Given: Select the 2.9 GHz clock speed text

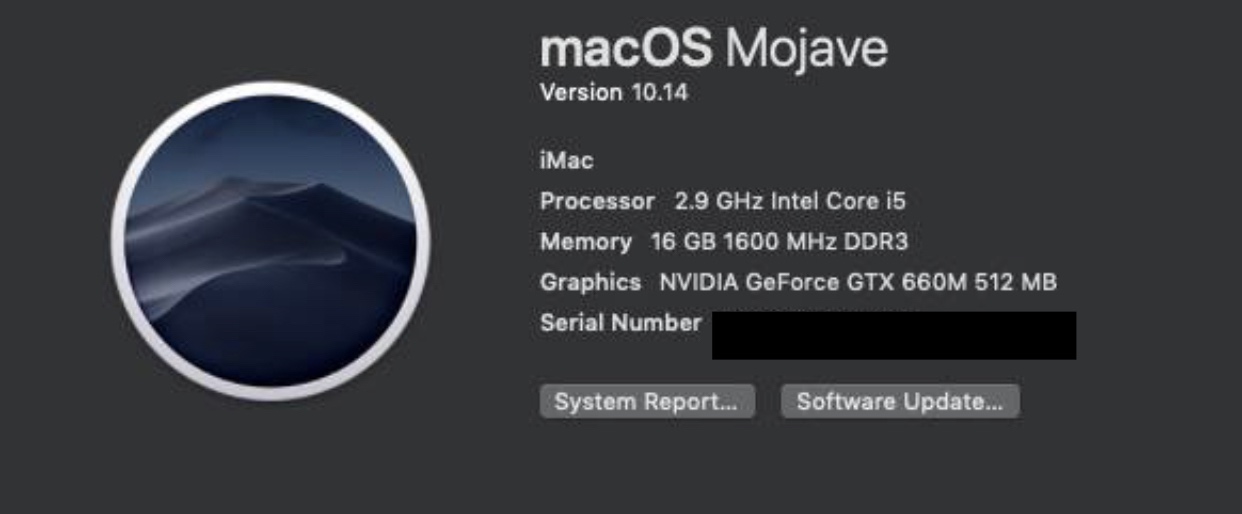Looking at the screenshot, I should 719,201.
